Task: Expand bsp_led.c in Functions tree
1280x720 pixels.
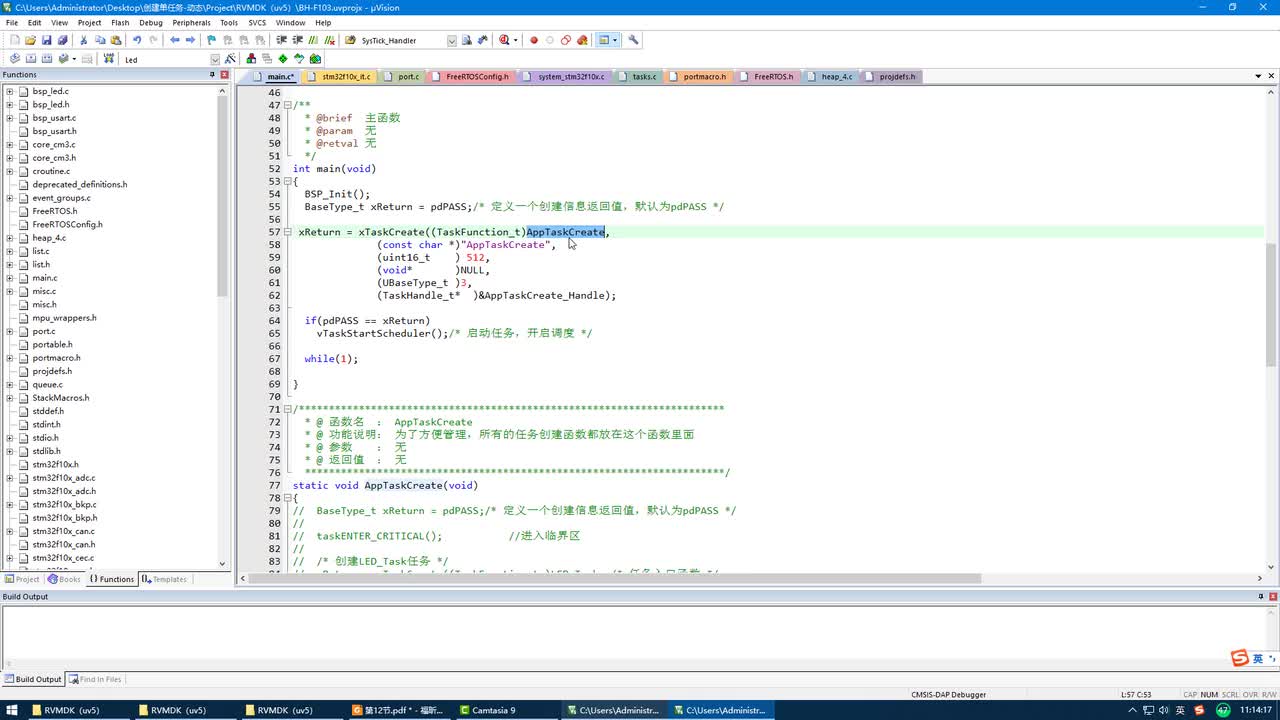Action: click(10, 91)
